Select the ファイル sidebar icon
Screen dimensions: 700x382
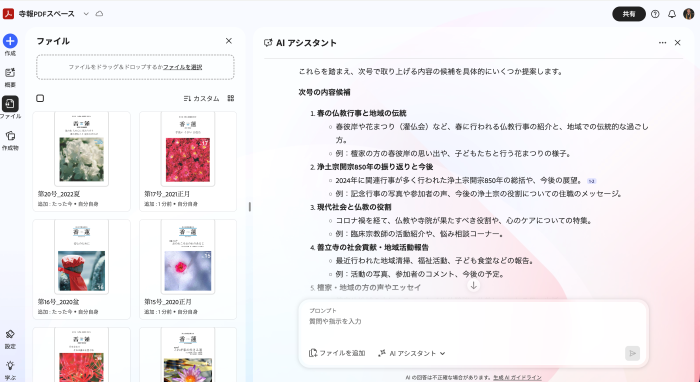(x=10, y=104)
